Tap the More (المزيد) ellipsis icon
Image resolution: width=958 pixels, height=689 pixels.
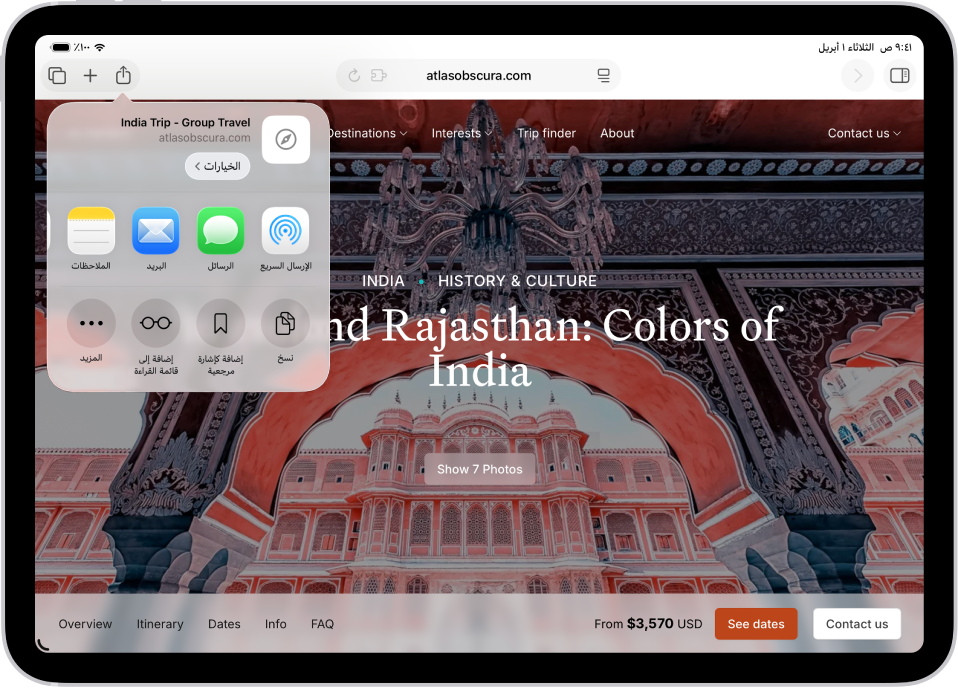point(91,323)
